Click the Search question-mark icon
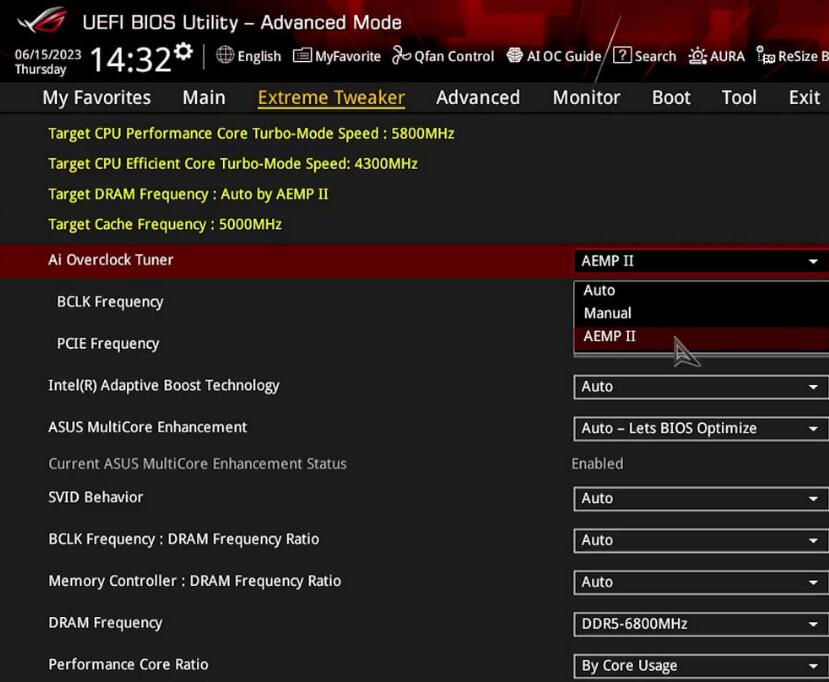This screenshot has height=682, width=829. pyautogui.click(x=622, y=55)
